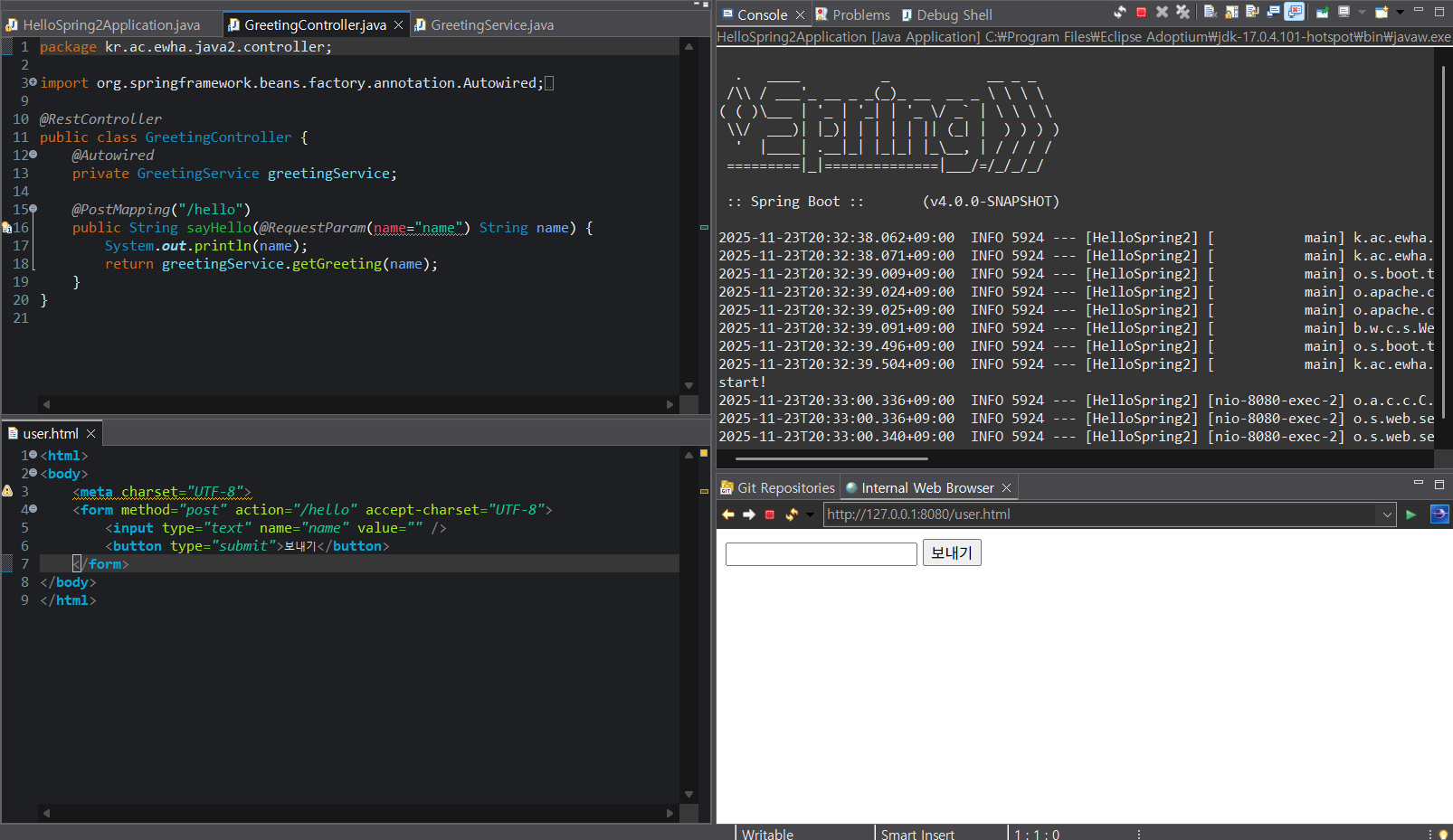Relaunch the application from Console toolbar

coord(1120,12)
